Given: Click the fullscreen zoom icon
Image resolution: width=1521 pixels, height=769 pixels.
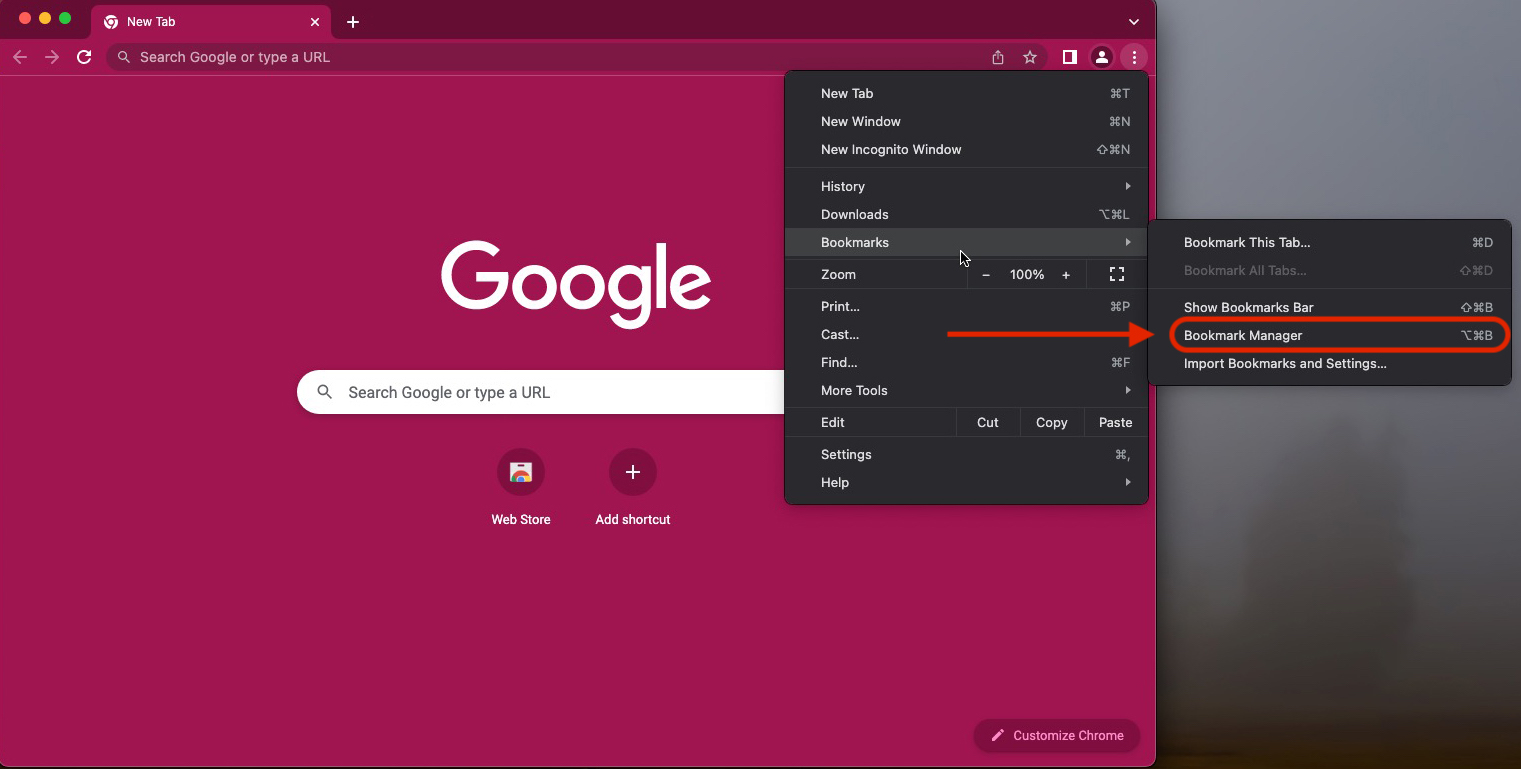Looking at the screenshot, I should click(x=1117, y=274).
